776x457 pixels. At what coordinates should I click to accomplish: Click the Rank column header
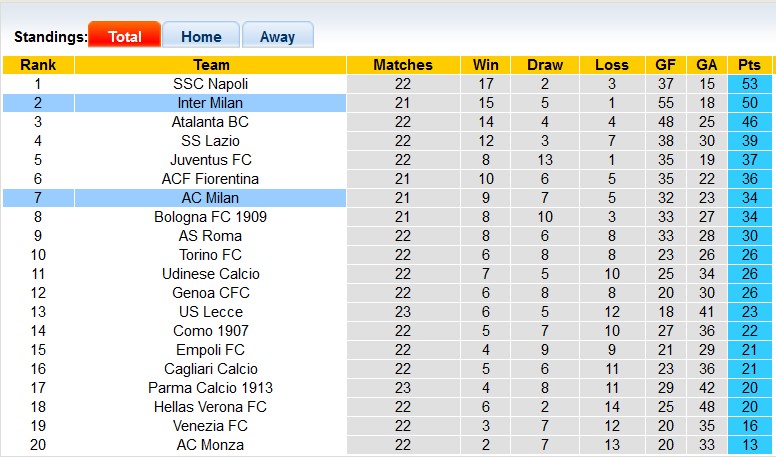(x=37, y=65)
